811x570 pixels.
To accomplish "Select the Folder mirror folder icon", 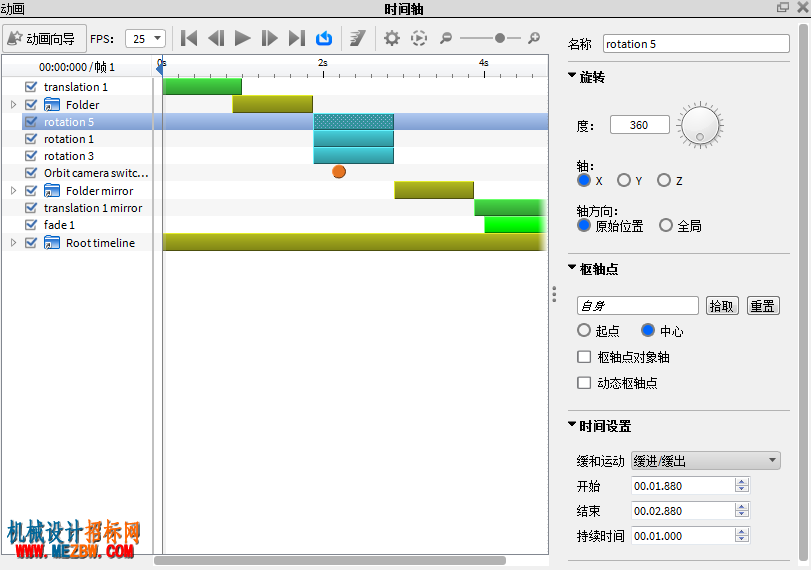I will pyautogui.click(x=52, y=191).
